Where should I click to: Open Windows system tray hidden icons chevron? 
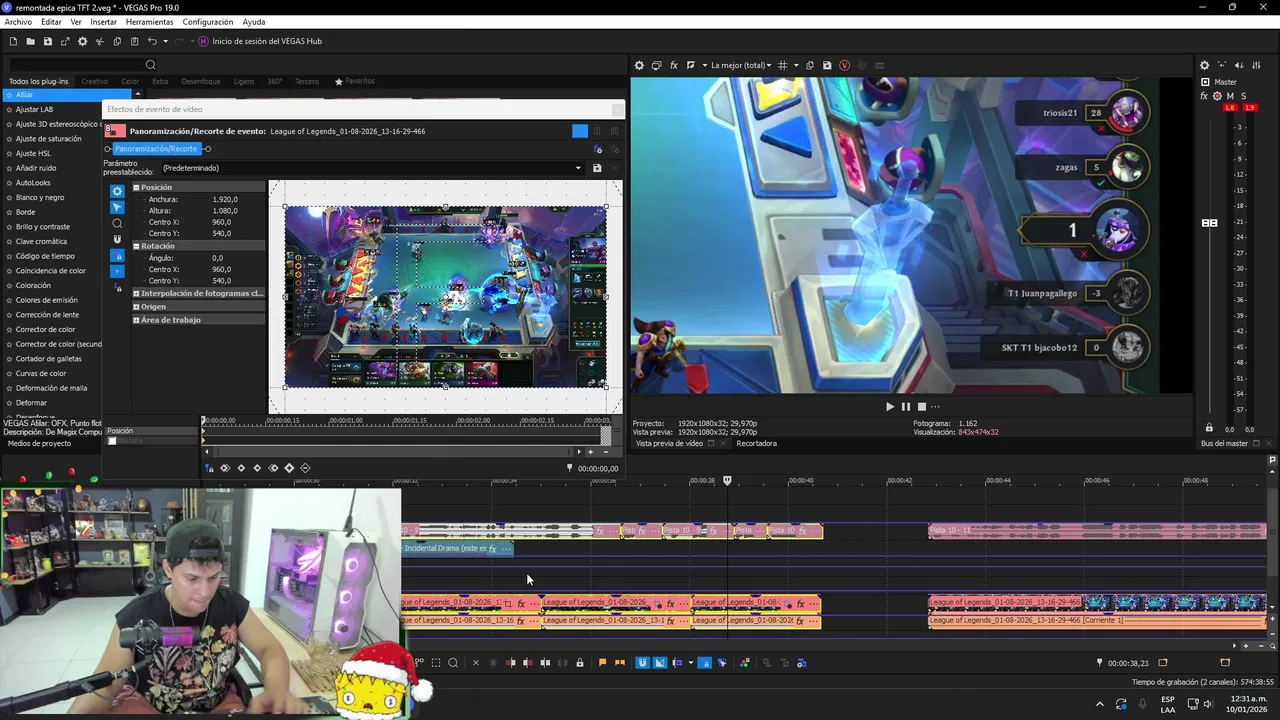click(x=1100, y=704)
